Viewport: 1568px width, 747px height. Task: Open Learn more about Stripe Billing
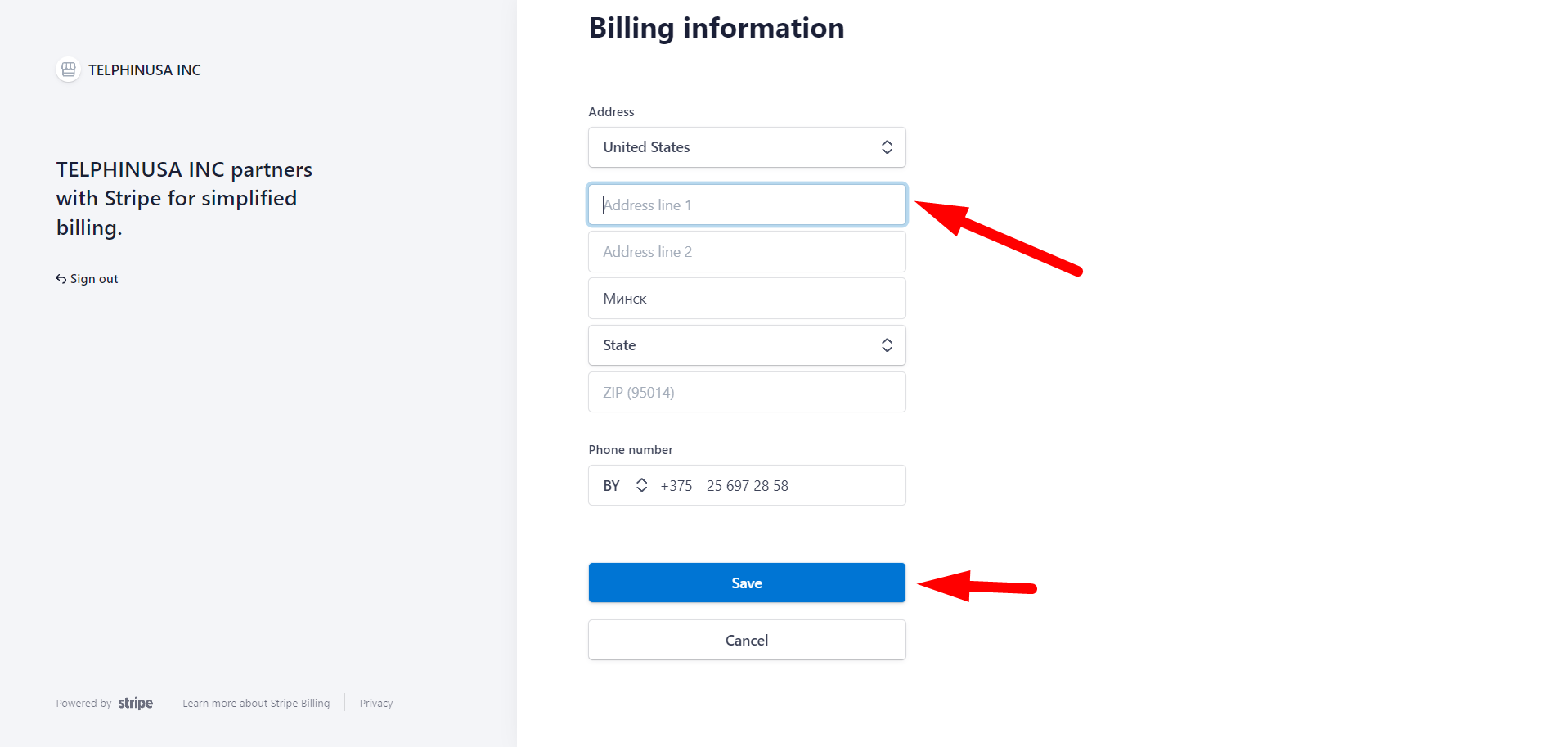(x=256, y=704)
